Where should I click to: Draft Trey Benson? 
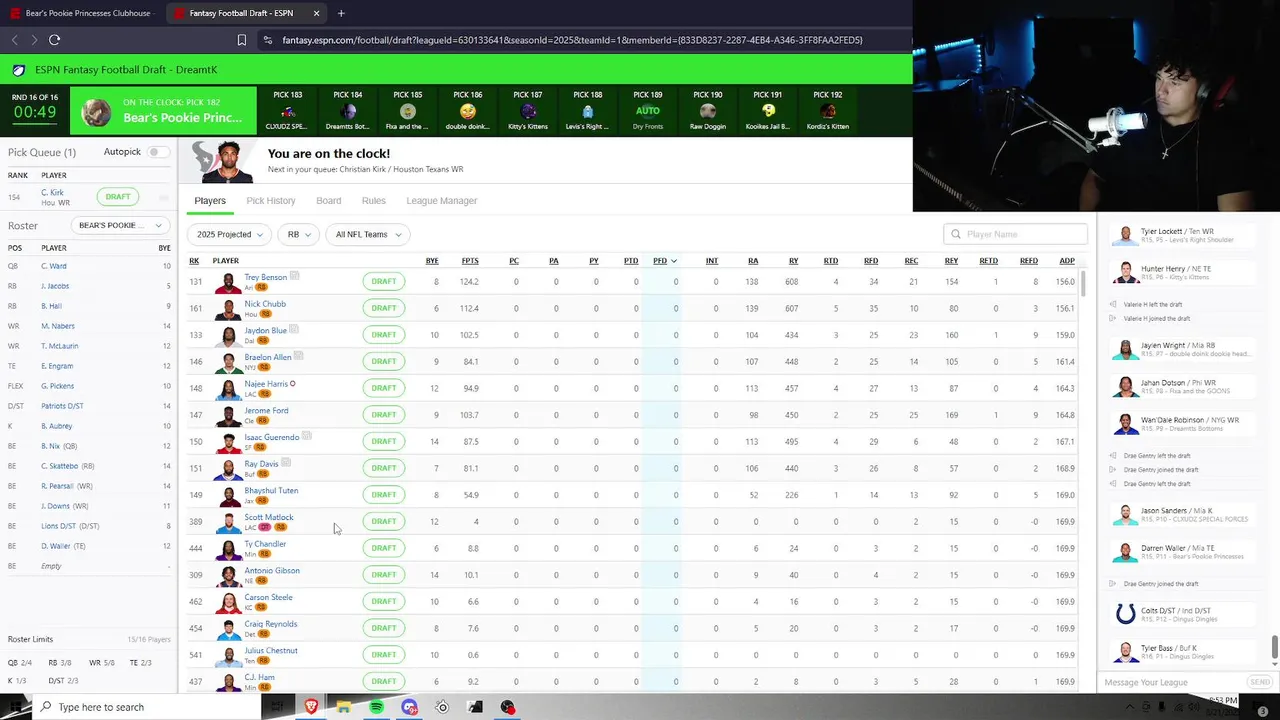click(384, 281)
